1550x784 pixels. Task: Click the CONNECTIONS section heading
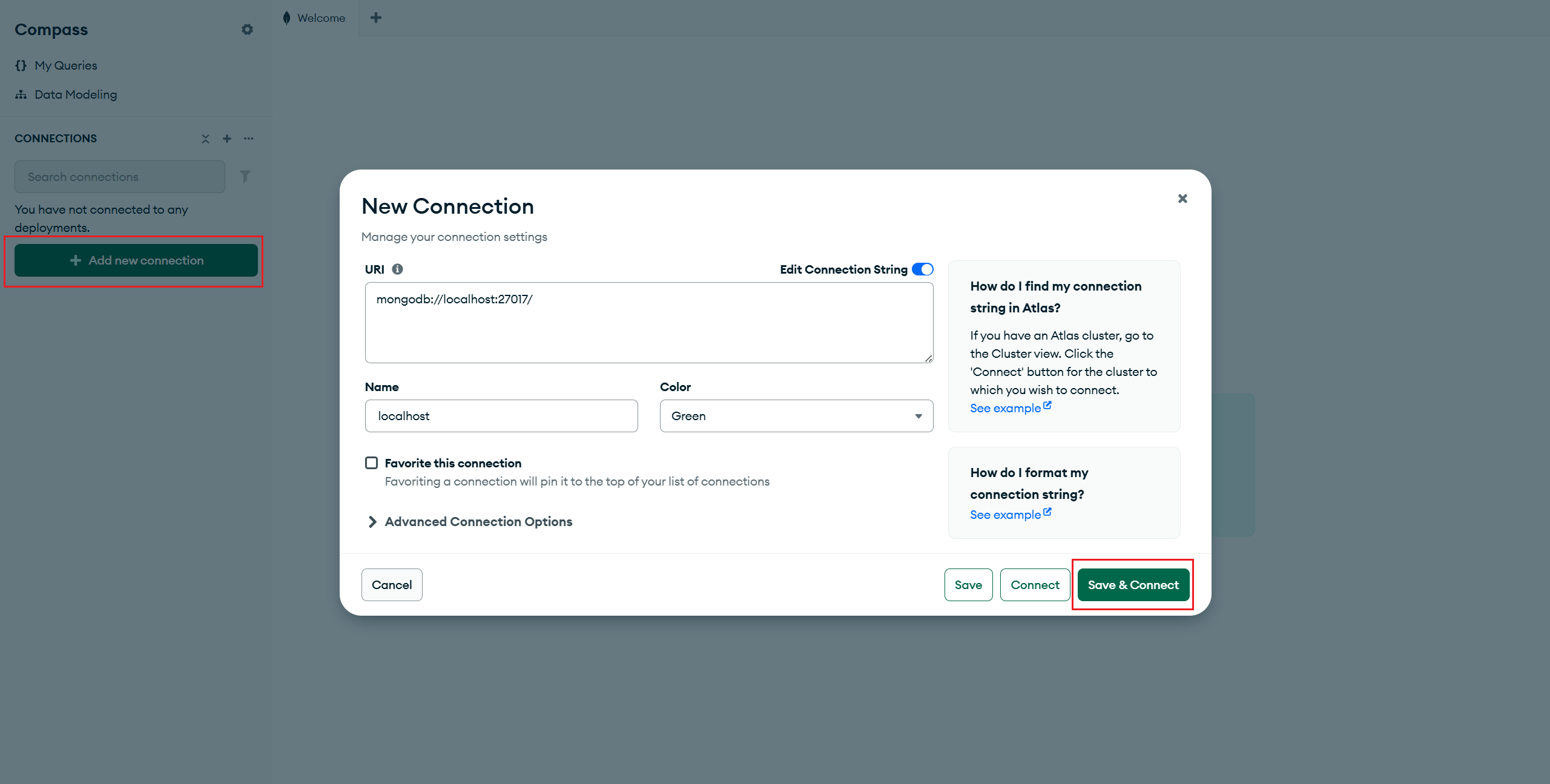pyautogui.click(x=56, y=139)
